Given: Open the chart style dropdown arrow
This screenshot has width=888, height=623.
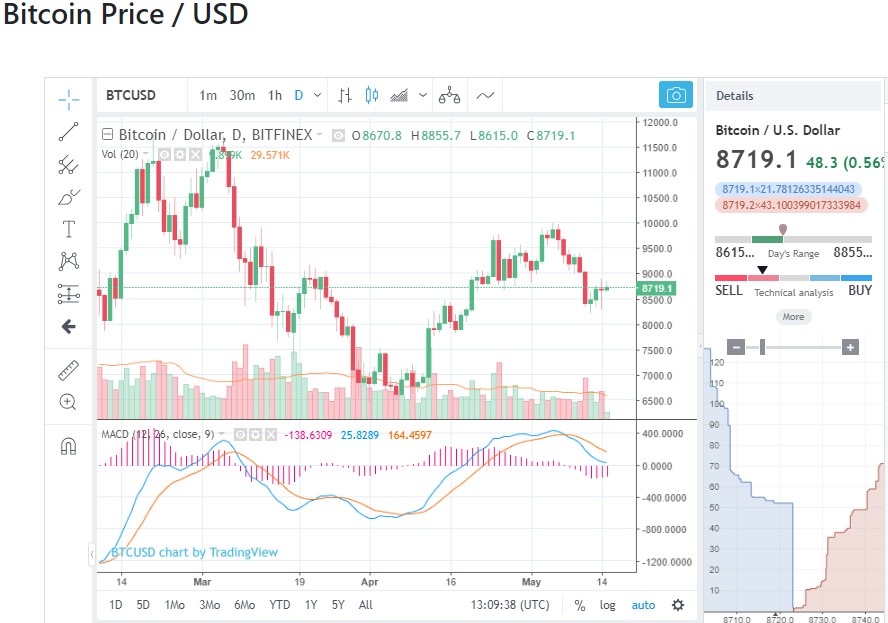Looking at the screenshot, I should pyautogui.click(x=422, y=95).
